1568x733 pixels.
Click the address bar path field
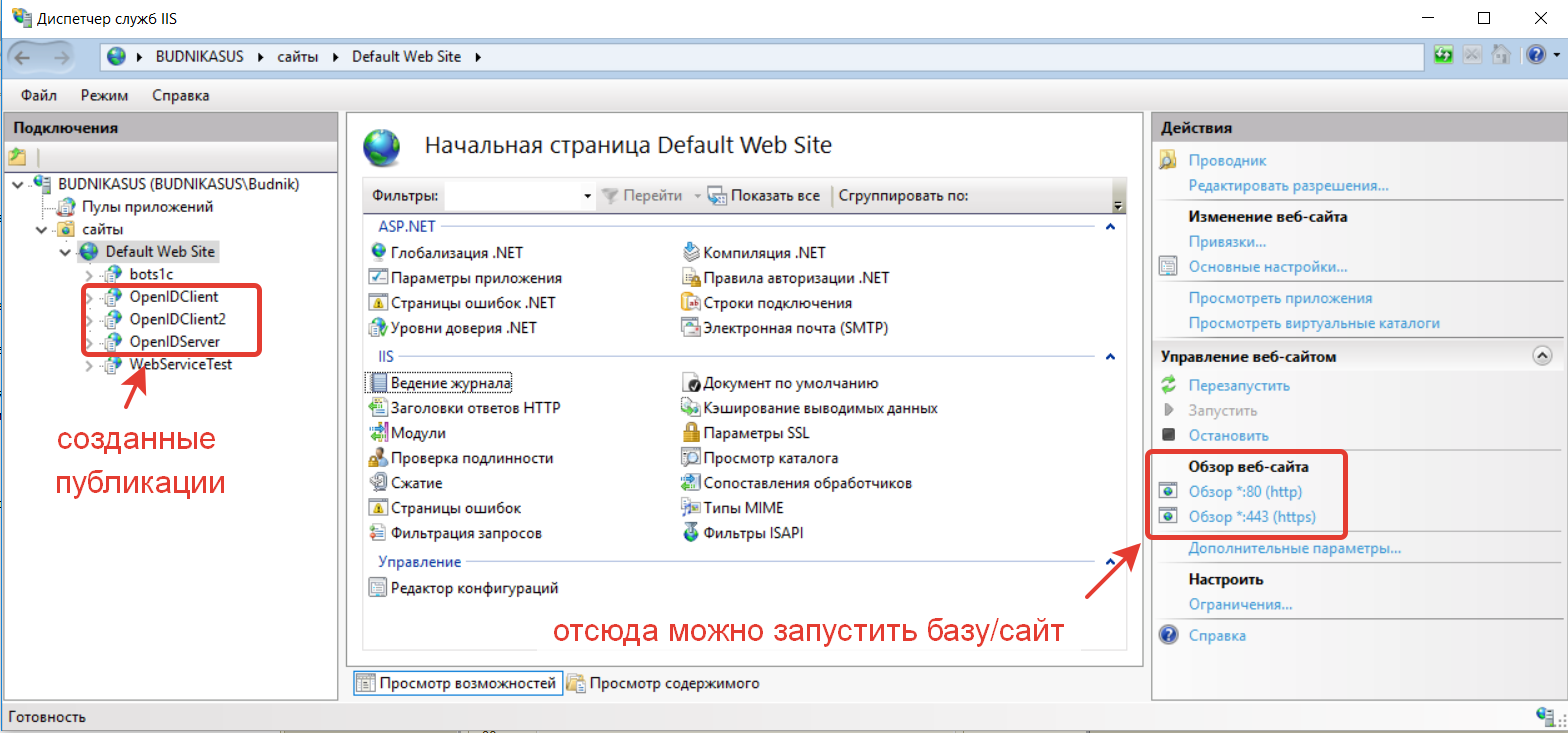pyautogui.click(x=762, y=57)
